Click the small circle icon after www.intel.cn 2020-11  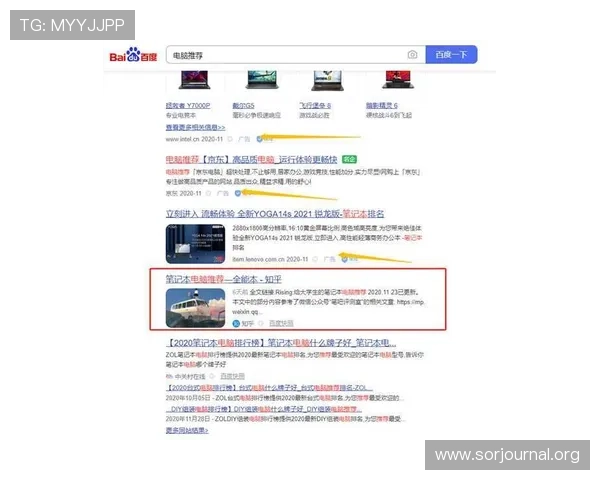[230, 139]
